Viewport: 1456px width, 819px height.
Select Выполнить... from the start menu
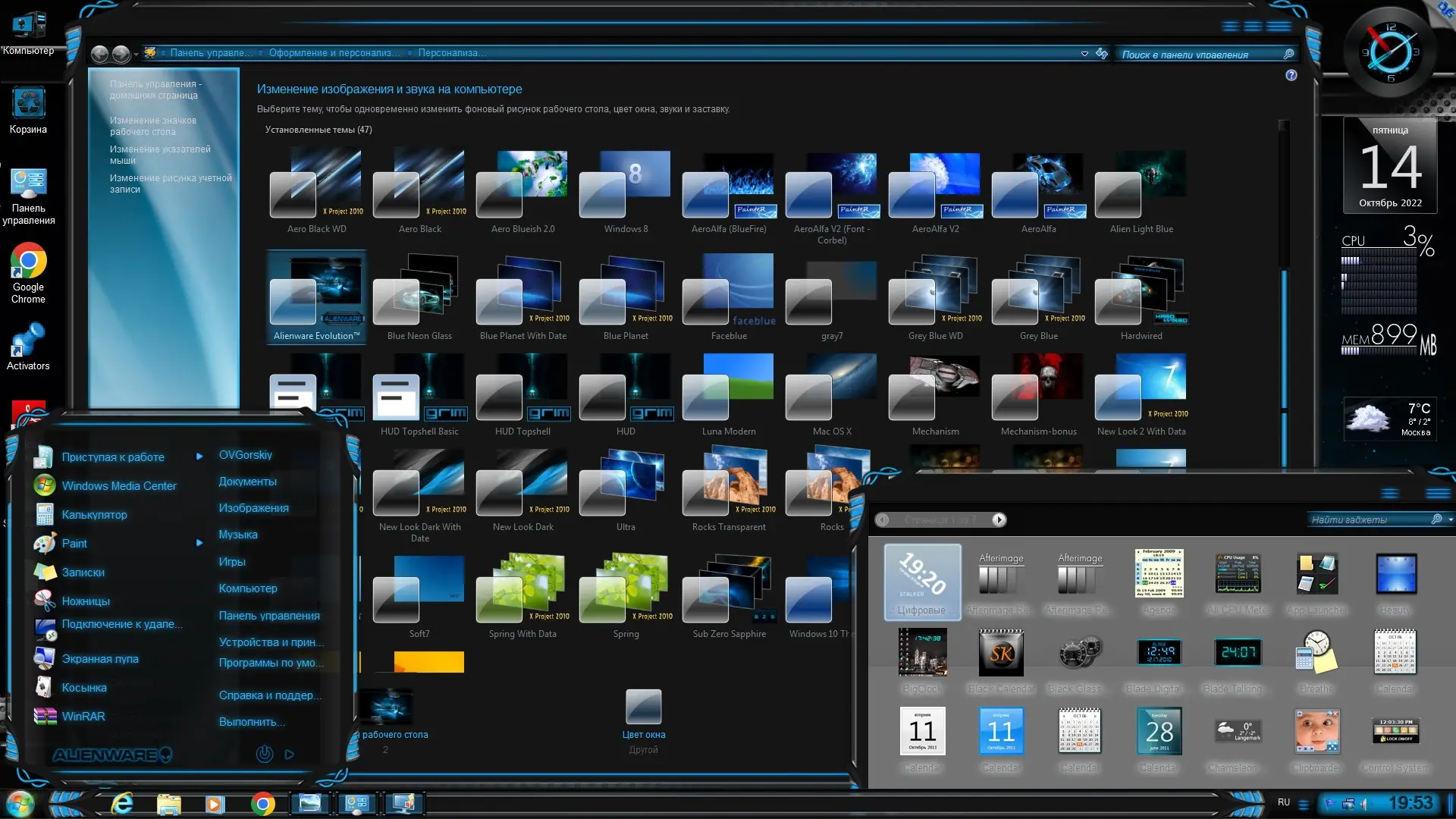click(251, 721)
